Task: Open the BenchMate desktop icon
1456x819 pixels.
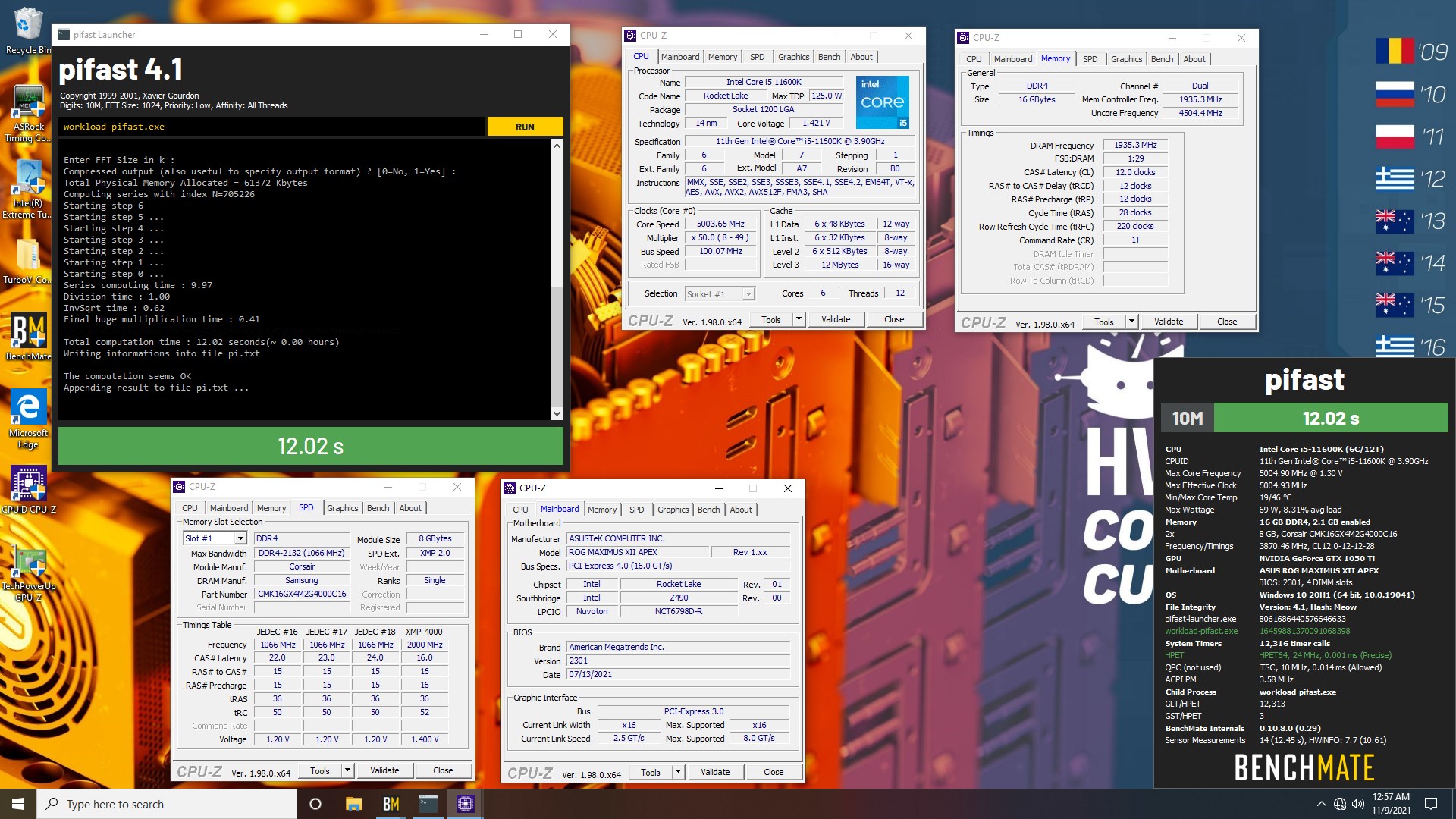Action: (x=28, y=337)
